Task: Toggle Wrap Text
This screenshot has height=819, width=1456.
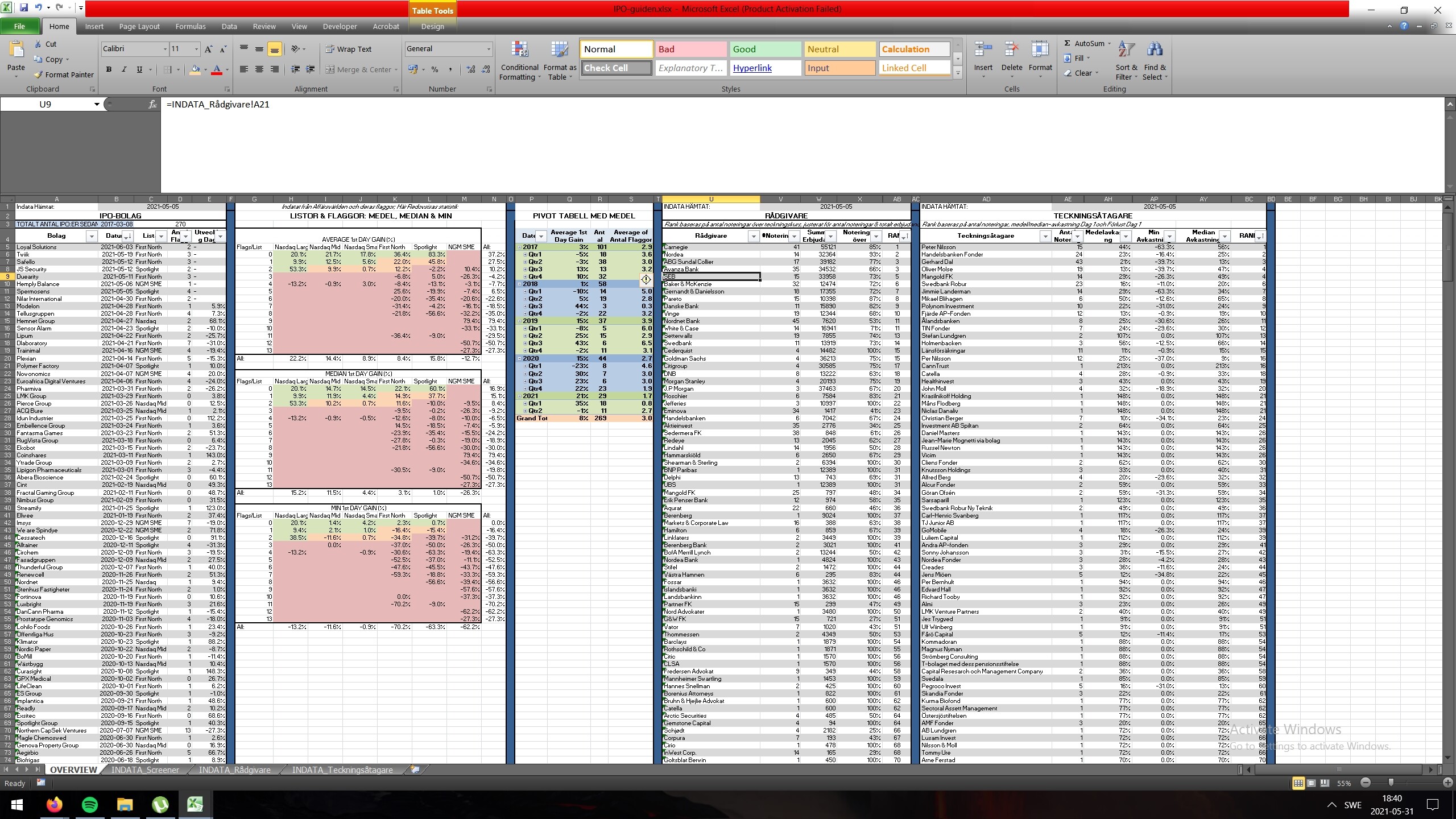Action: coord(348,49)
